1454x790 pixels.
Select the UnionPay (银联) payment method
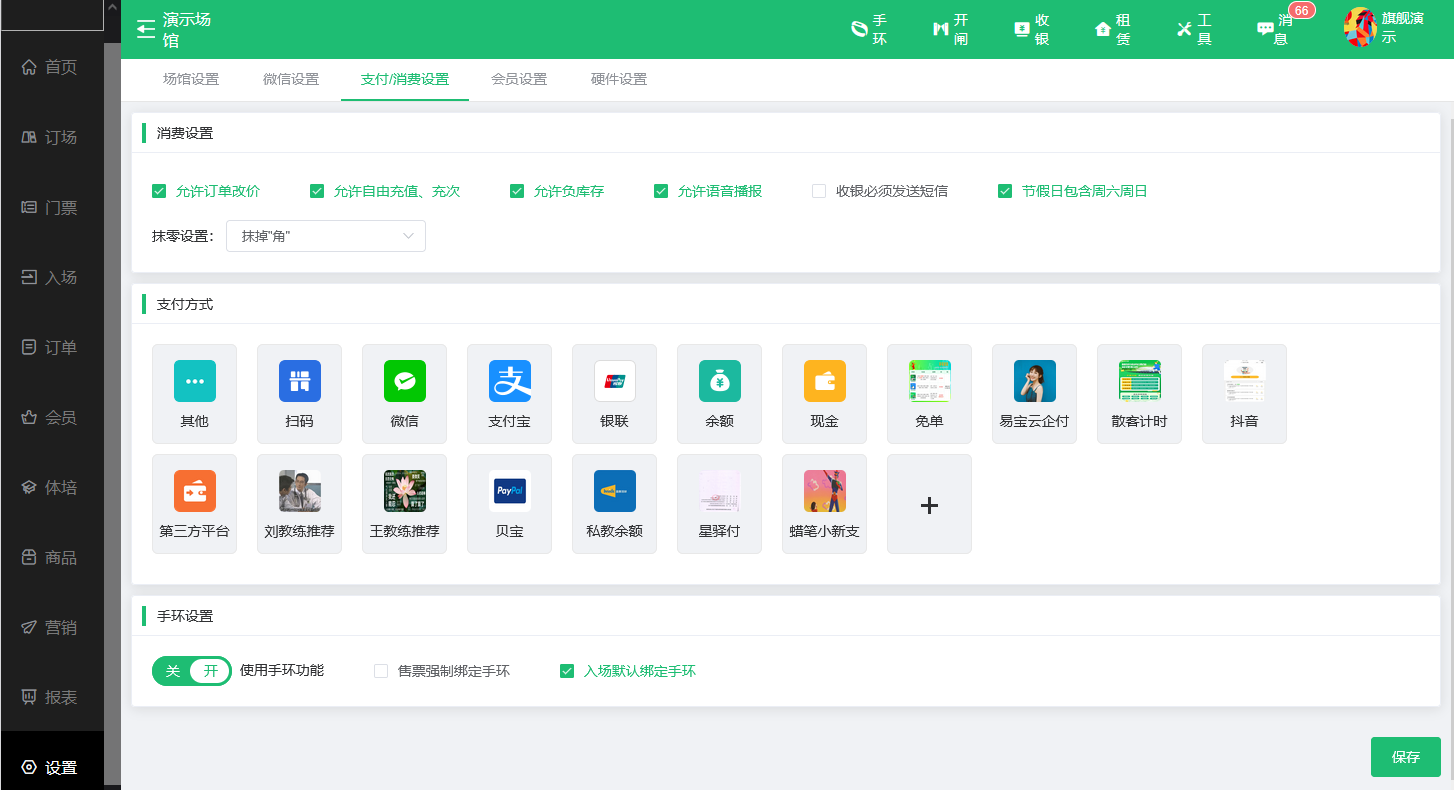614,382
